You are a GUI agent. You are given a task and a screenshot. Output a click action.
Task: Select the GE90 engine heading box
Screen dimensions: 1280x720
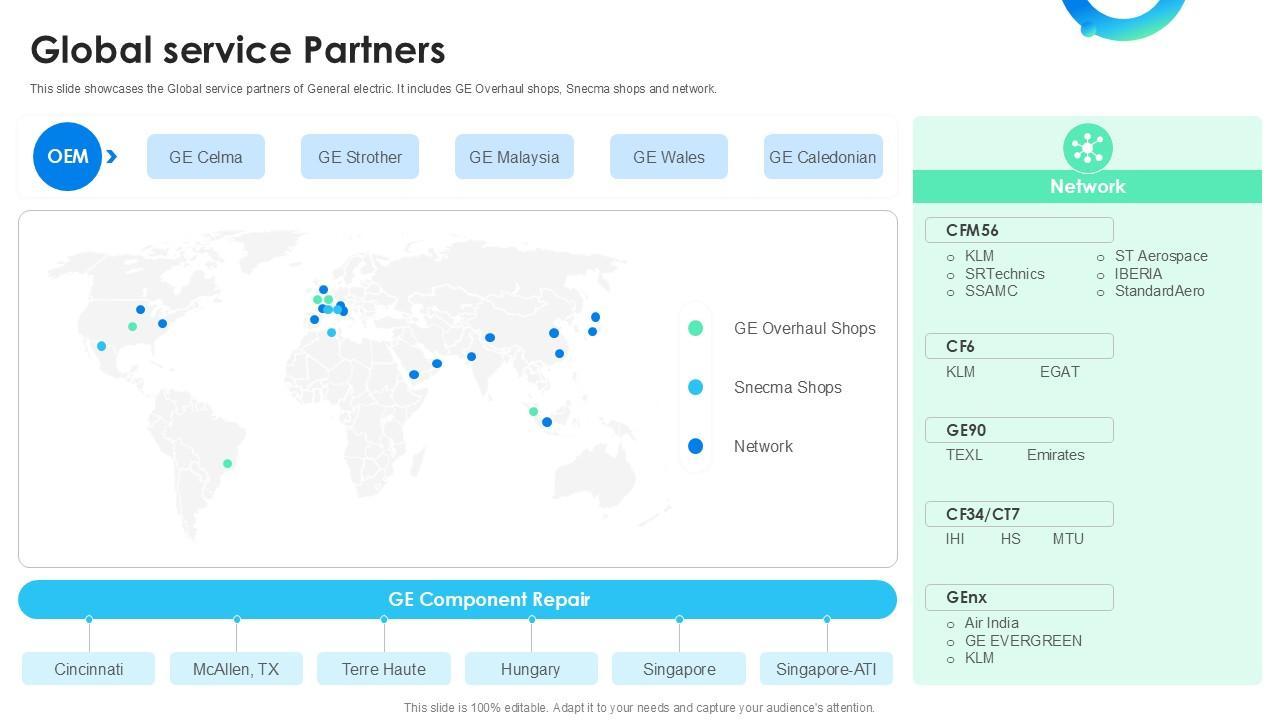point(1019,430)
